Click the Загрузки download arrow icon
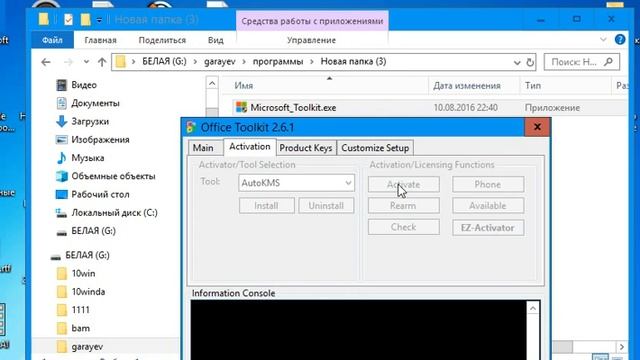The image size is (640, 360). tap(62, 121)
